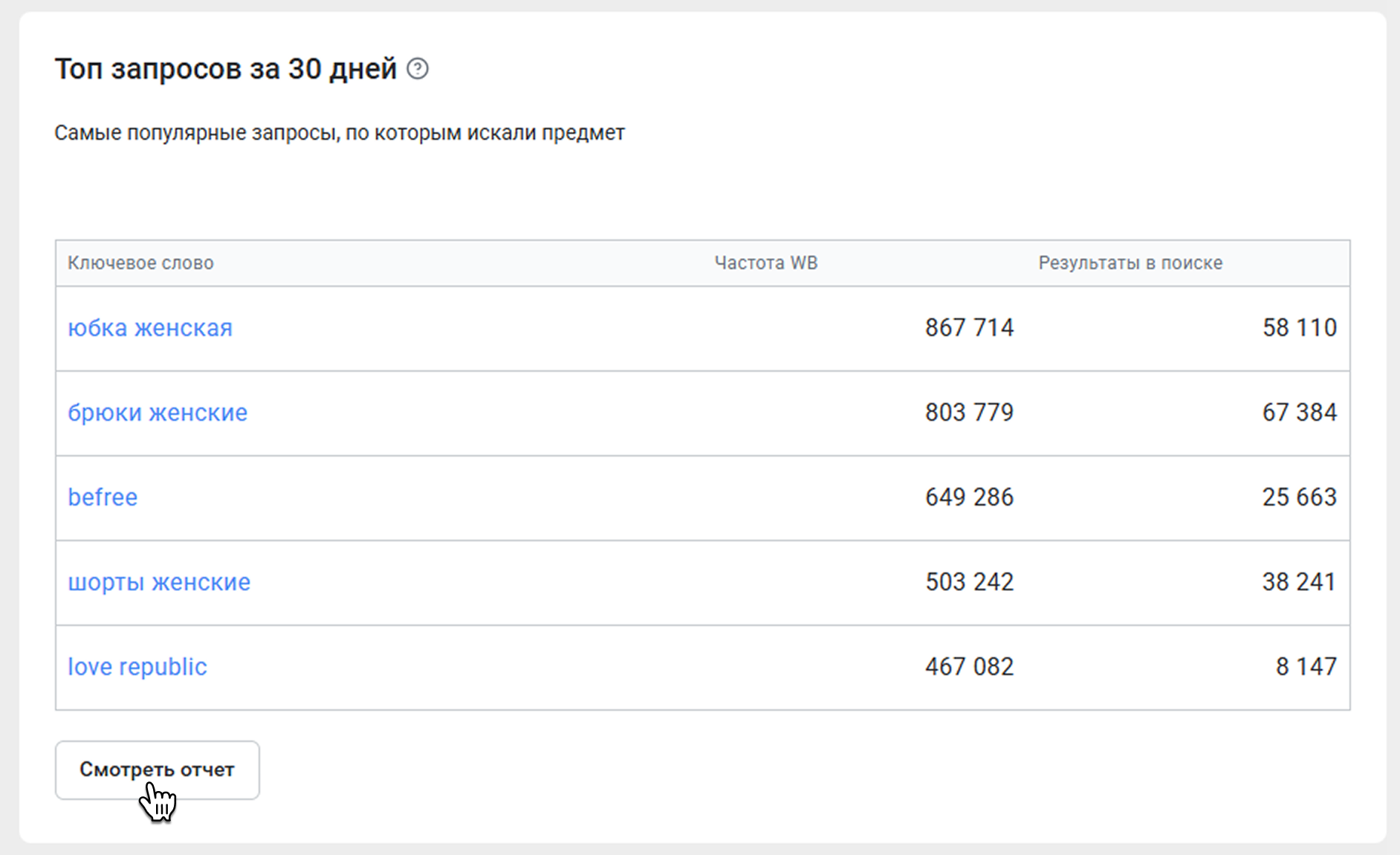This screenshot has height=855, width=1400.
Task: Click the 67 384 search results value
Action: 1299,413
